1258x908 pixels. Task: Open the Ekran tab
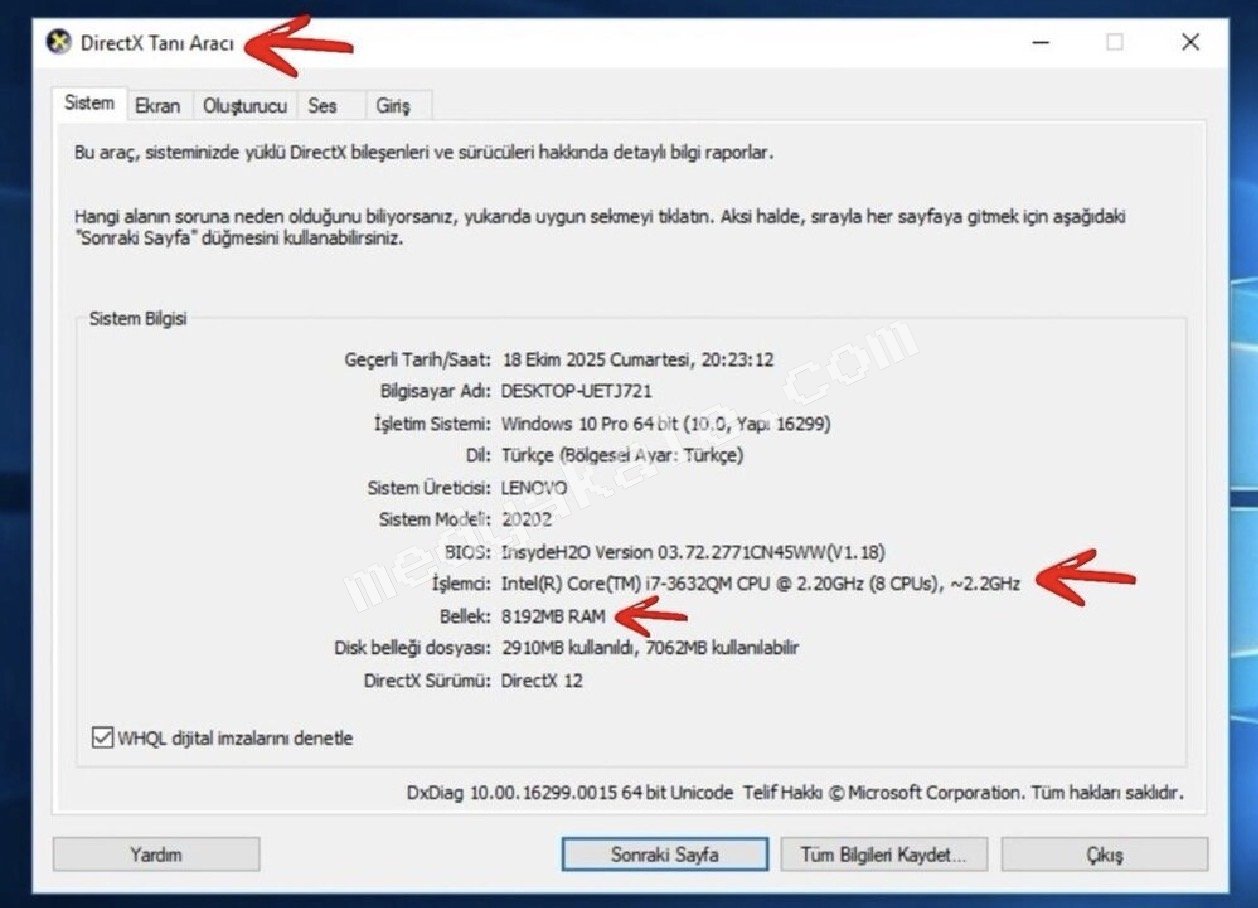[158, 105]
